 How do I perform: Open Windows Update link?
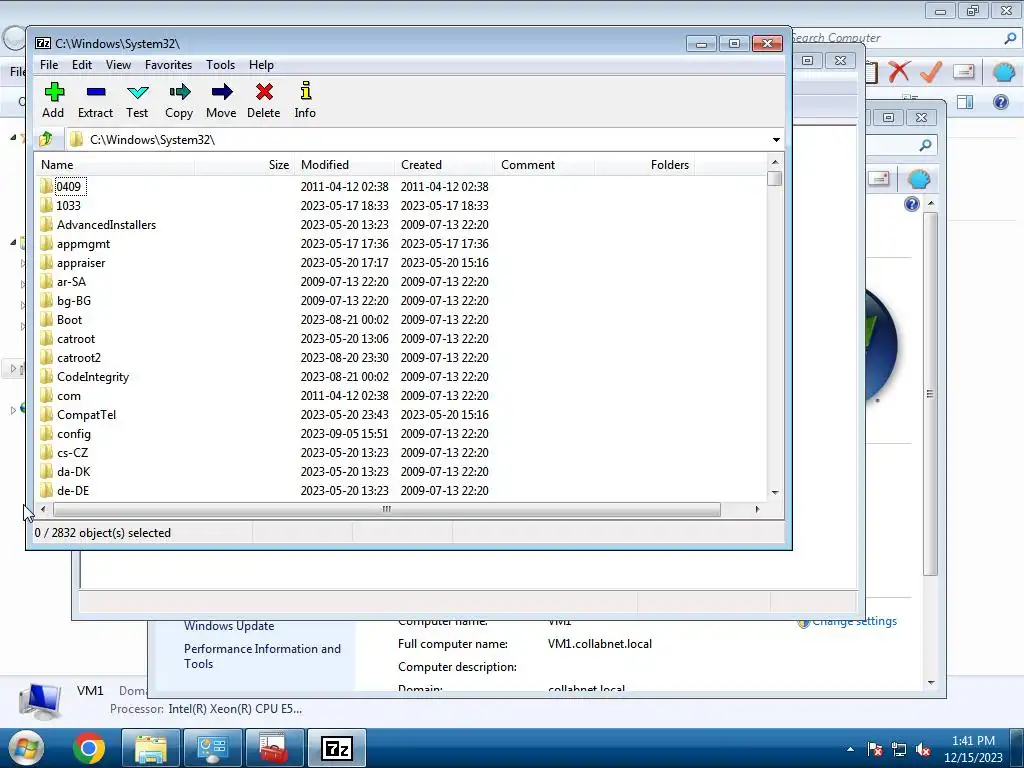pyautogui.click(x=229, y=626)
